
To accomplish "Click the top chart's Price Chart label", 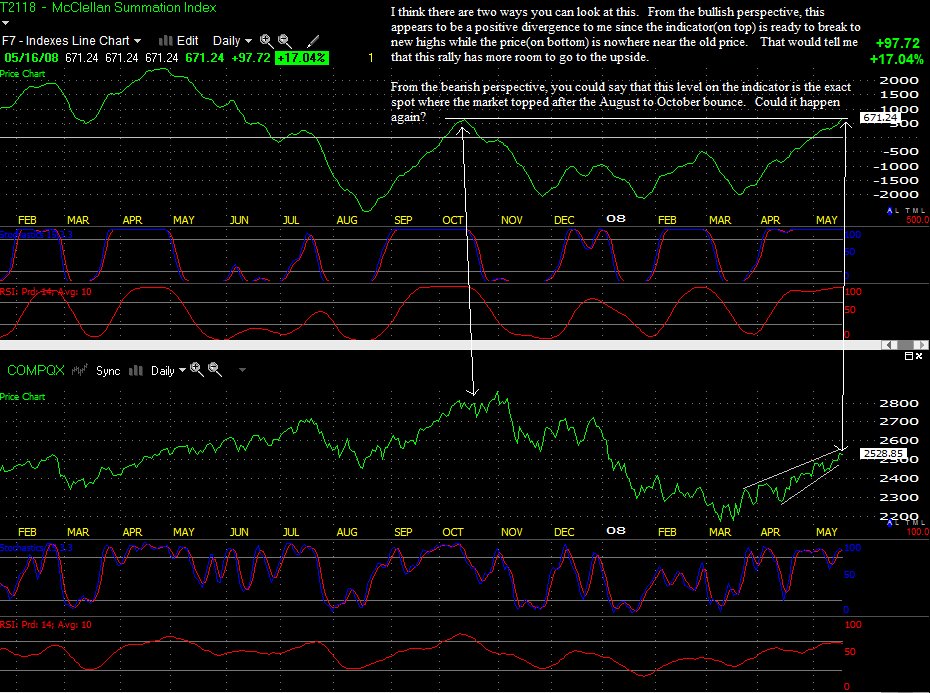I will point(23,74).
